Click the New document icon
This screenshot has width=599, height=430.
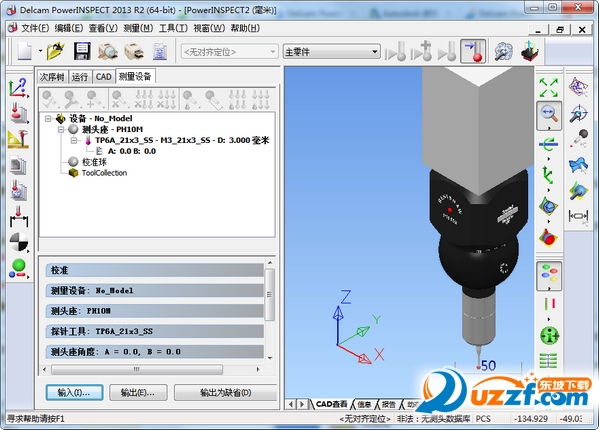[x=24, y=51]
